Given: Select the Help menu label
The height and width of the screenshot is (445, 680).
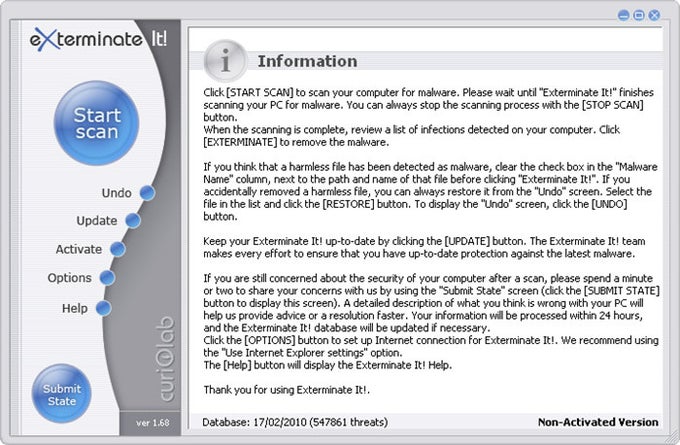Looking at the screenshot, I should tap(75, 308).
